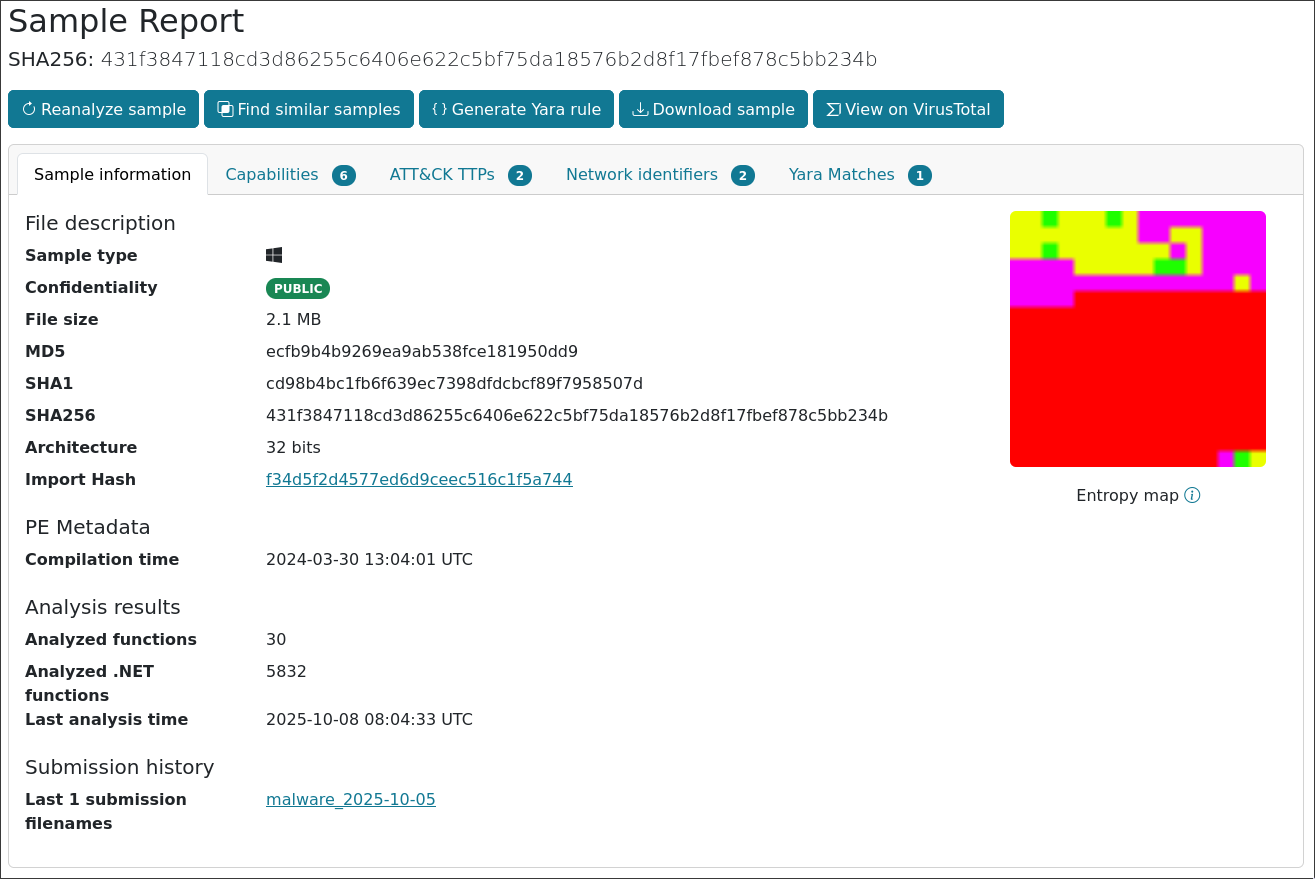Click the Capabilities count badge showing 6
This screenshot has height=879, width=1315.
click(344, 175)
